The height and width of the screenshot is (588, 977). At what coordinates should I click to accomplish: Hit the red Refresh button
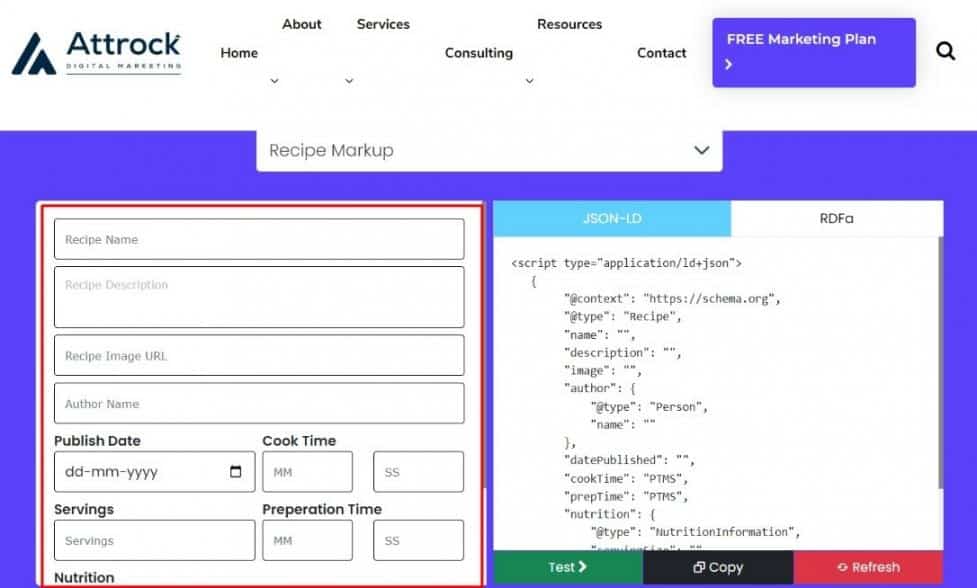(x=868, y=567)
